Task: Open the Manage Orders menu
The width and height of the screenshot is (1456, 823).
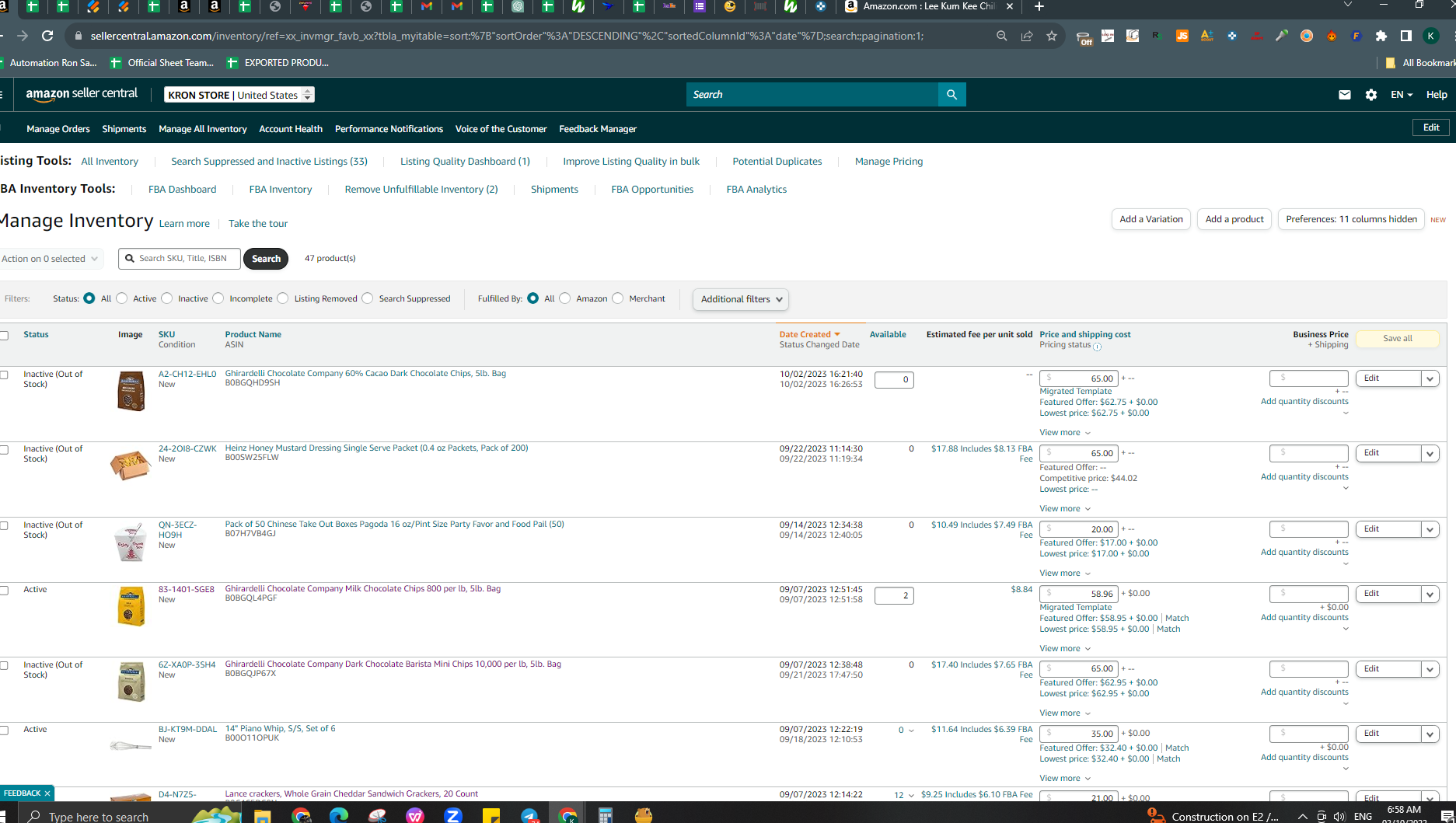Action: click(x=58, y=129)
